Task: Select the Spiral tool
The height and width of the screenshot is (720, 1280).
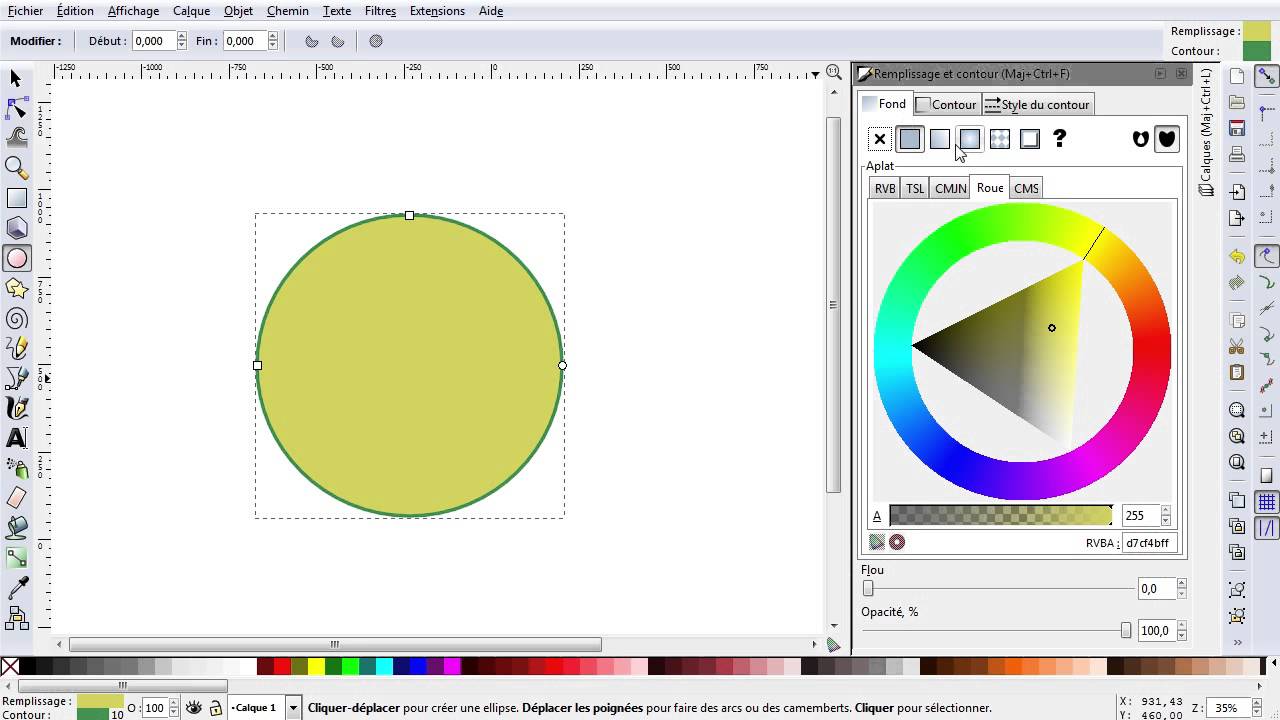Action: [x=16, y=318]
